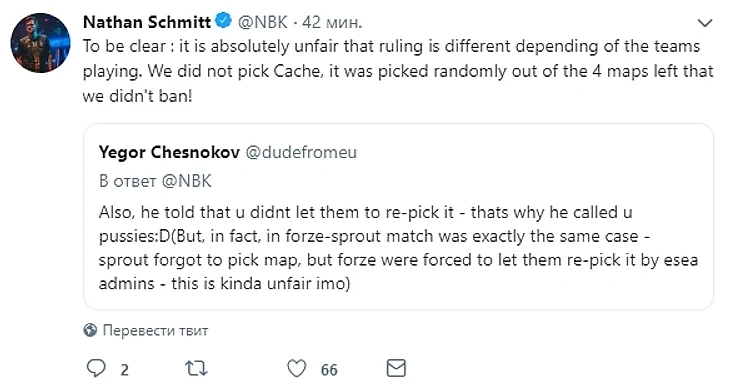
Task: Open the tweet options chevron menu
Action: [x=705, y=23]
